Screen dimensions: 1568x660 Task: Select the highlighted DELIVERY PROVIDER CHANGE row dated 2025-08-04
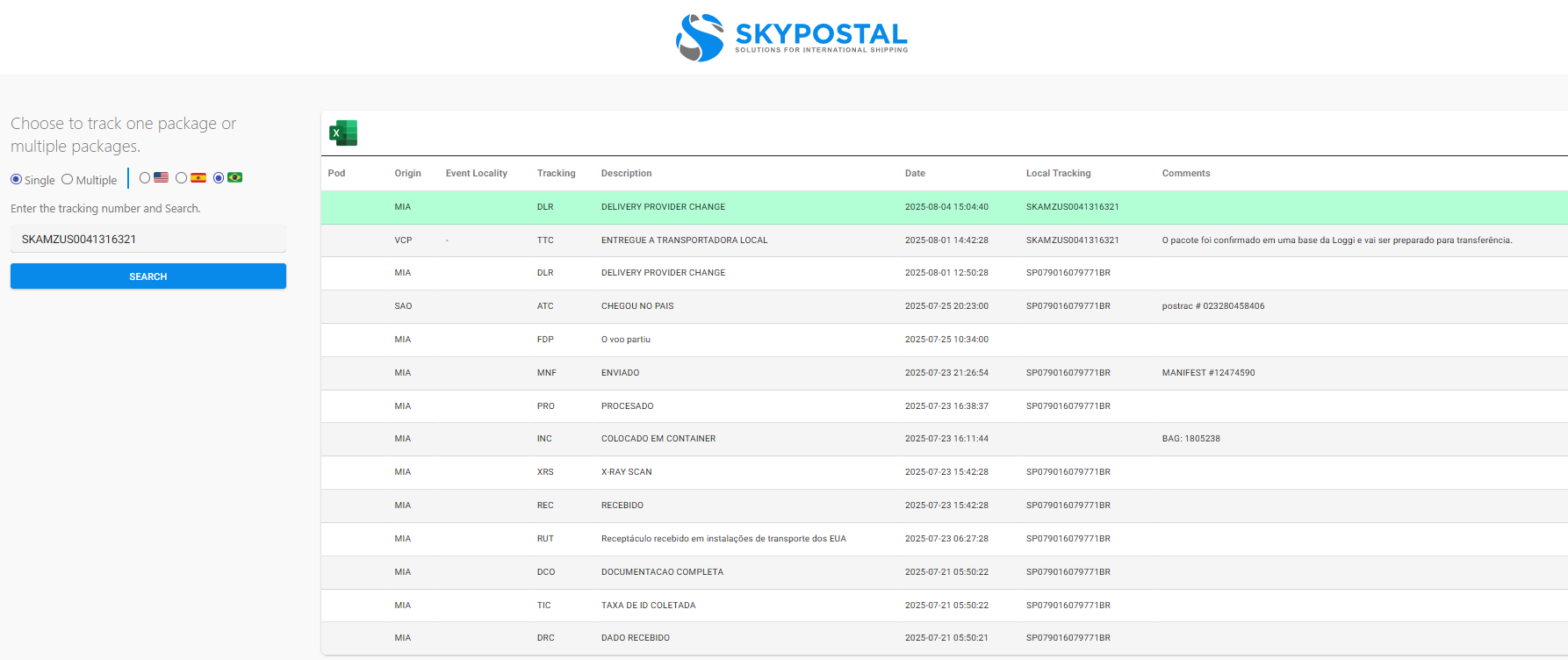pos(944,207)
